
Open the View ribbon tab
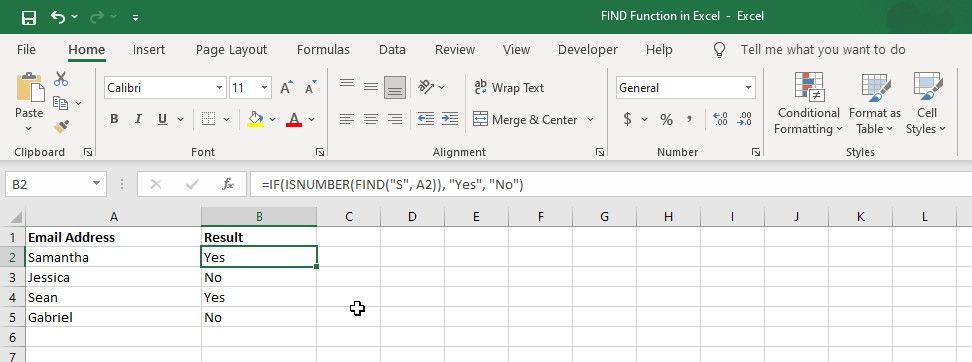[x=516, y=50]
